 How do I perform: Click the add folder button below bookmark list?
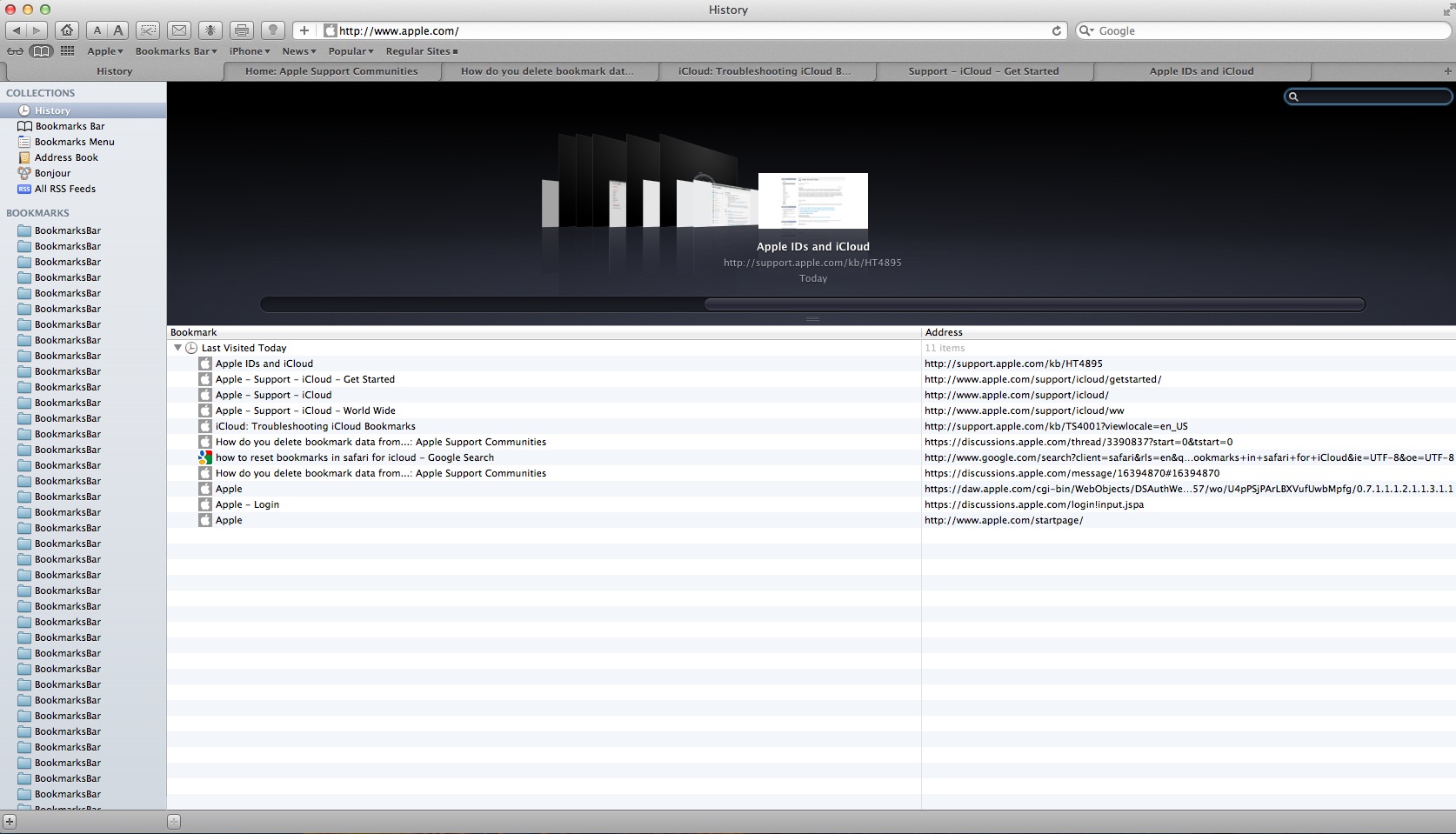[x=174, y=822]
